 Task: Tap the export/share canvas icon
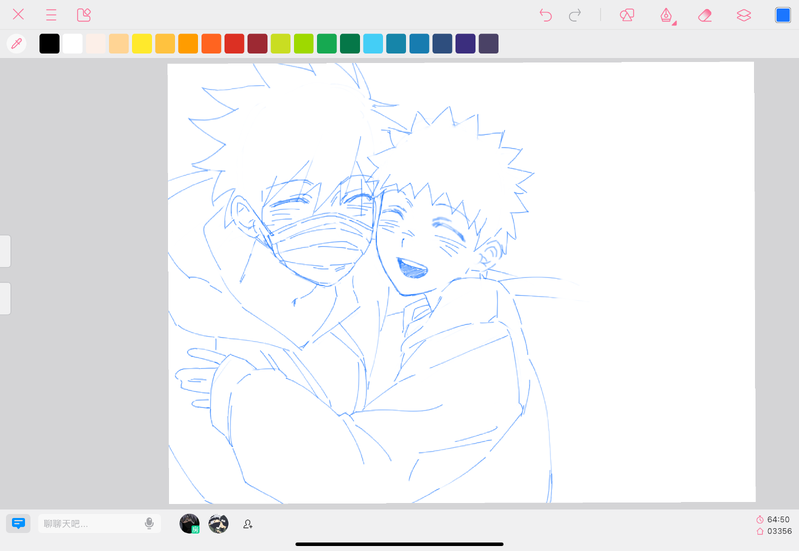[84, 15]
